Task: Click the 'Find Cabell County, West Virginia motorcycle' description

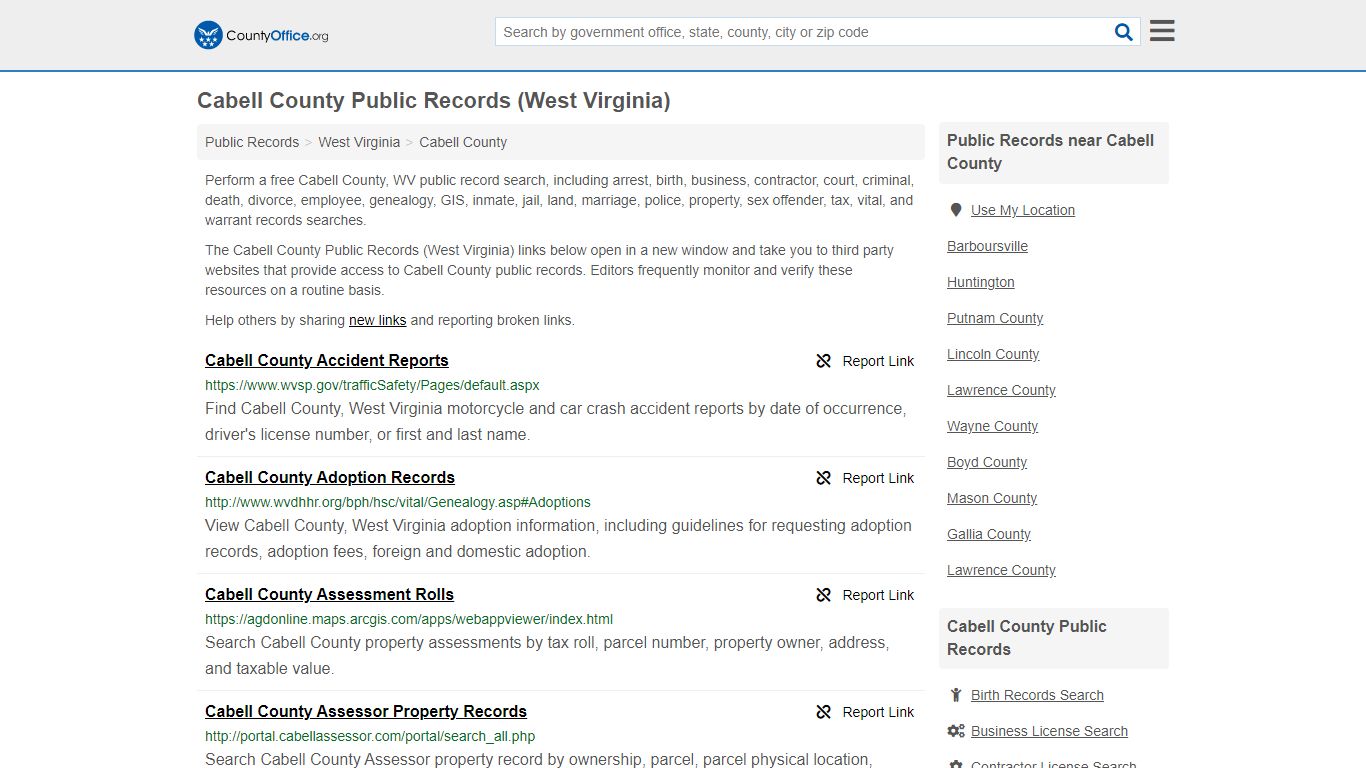Action: (x=556, y=422)
